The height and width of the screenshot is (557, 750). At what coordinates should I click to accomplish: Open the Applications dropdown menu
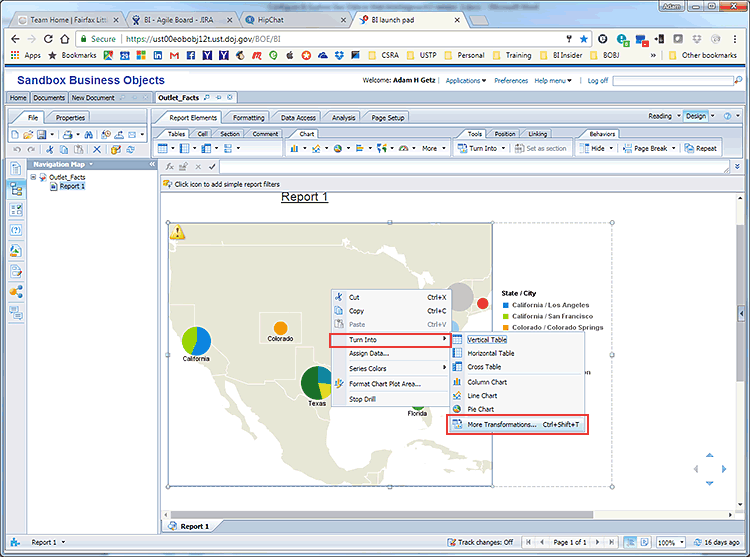(x=465, y=80)
